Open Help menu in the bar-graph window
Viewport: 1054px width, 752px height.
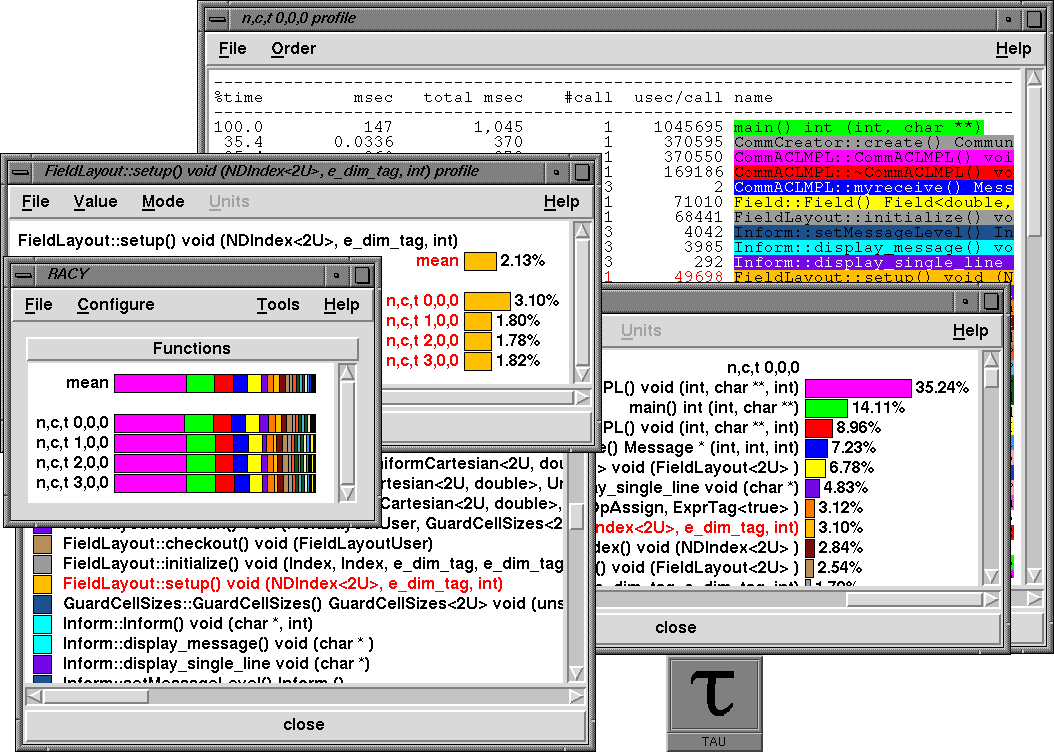pos(970,331)
